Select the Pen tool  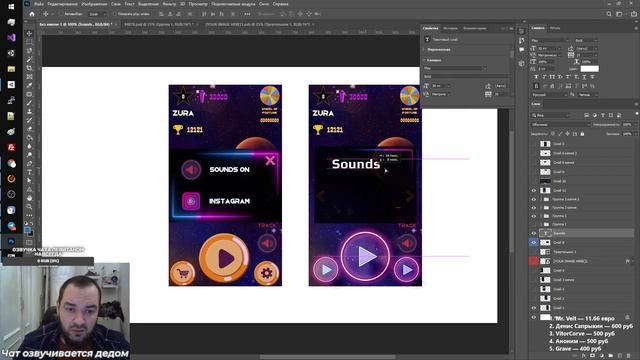point(29,164)
